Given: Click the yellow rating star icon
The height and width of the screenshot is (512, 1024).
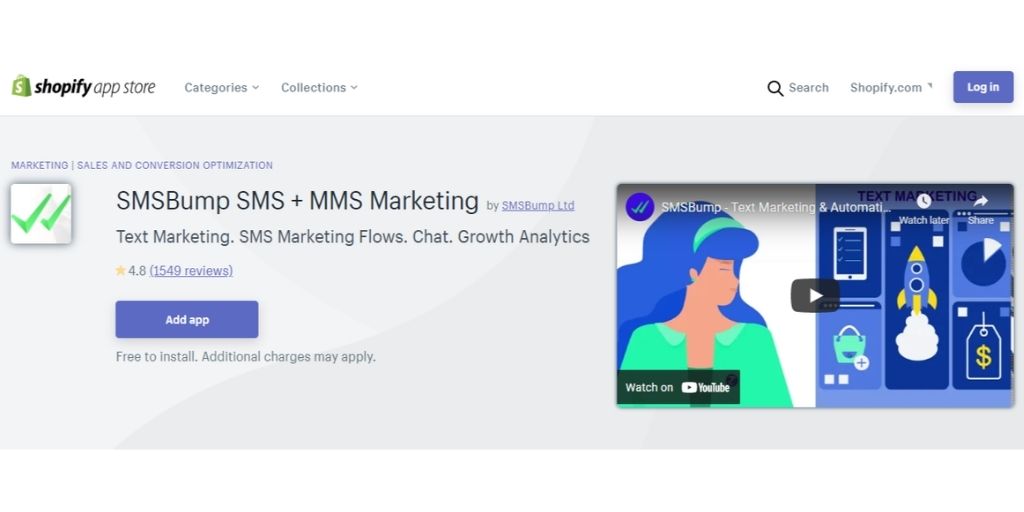Looking at the screenshot, I should (x=120, y=270).
